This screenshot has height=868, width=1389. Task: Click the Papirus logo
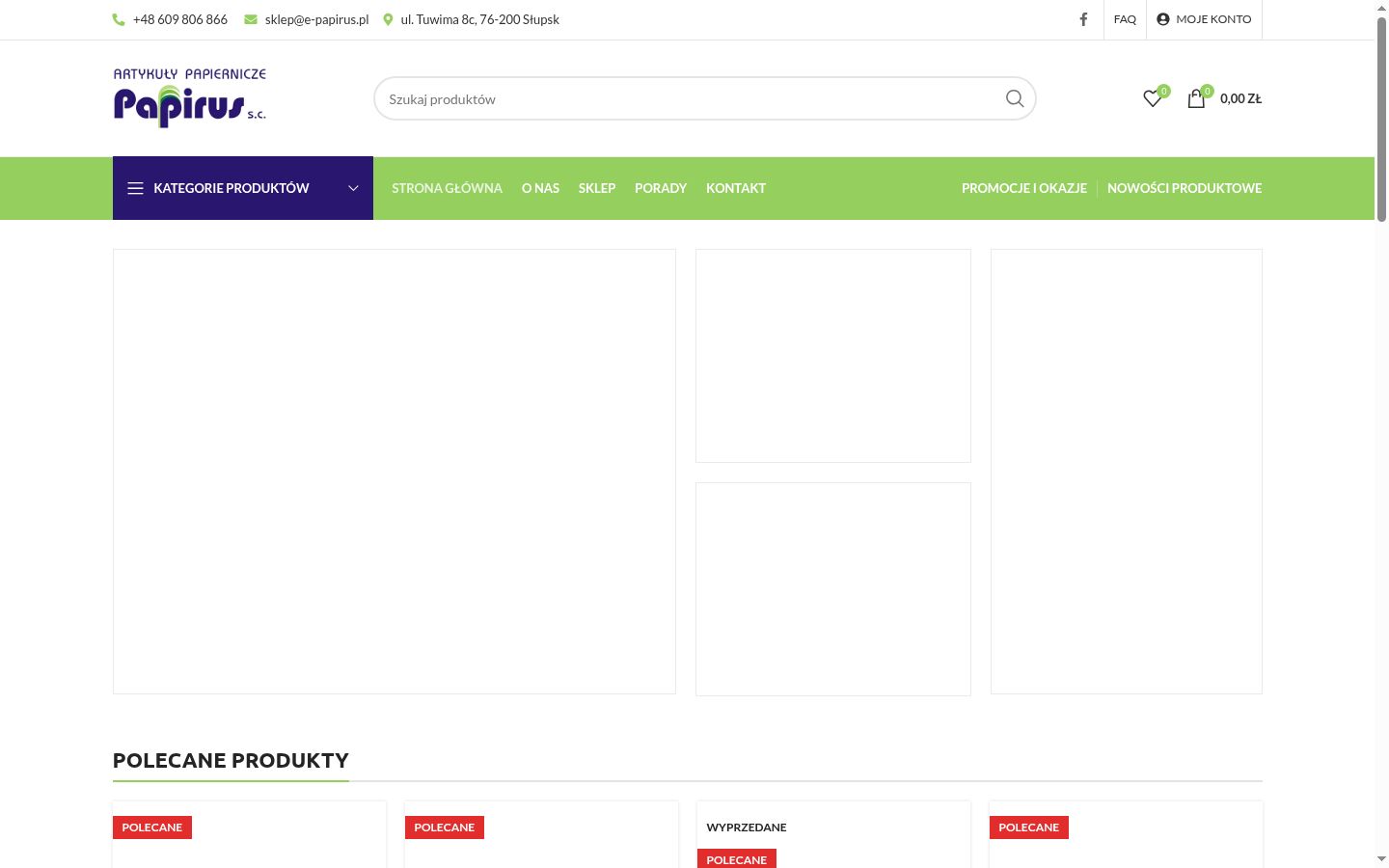[x=190, y=97]
